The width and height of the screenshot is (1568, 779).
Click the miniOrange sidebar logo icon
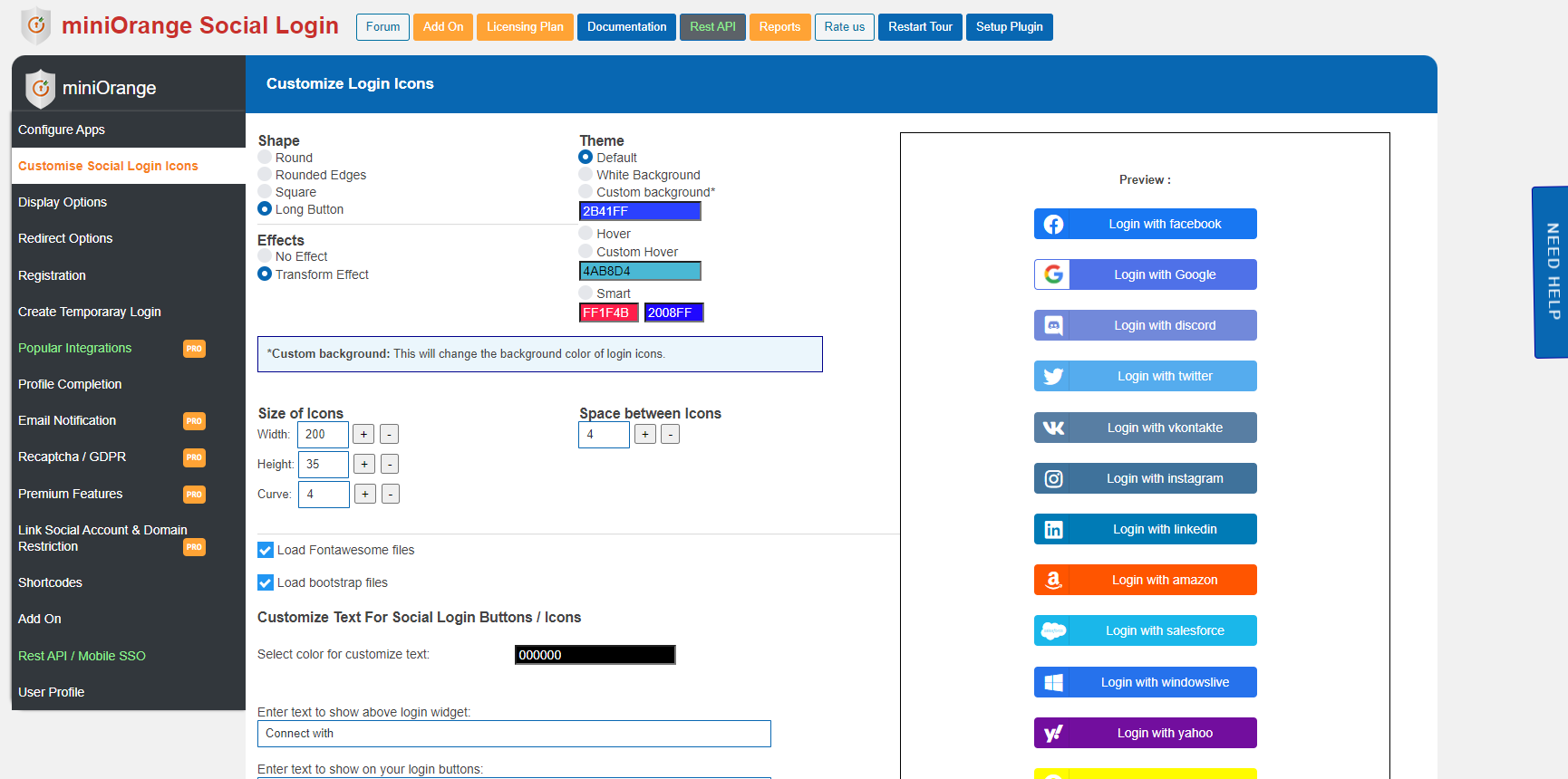(40, 89)
